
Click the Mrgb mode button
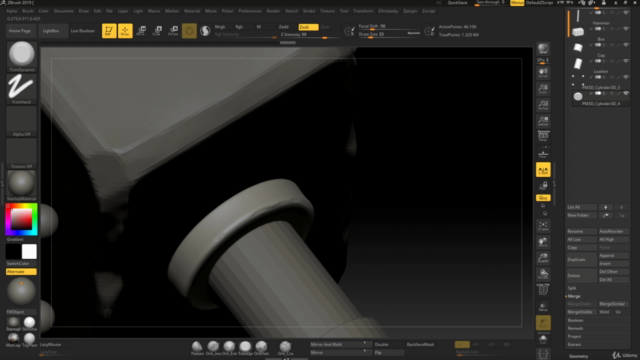[x=220, y=27]
